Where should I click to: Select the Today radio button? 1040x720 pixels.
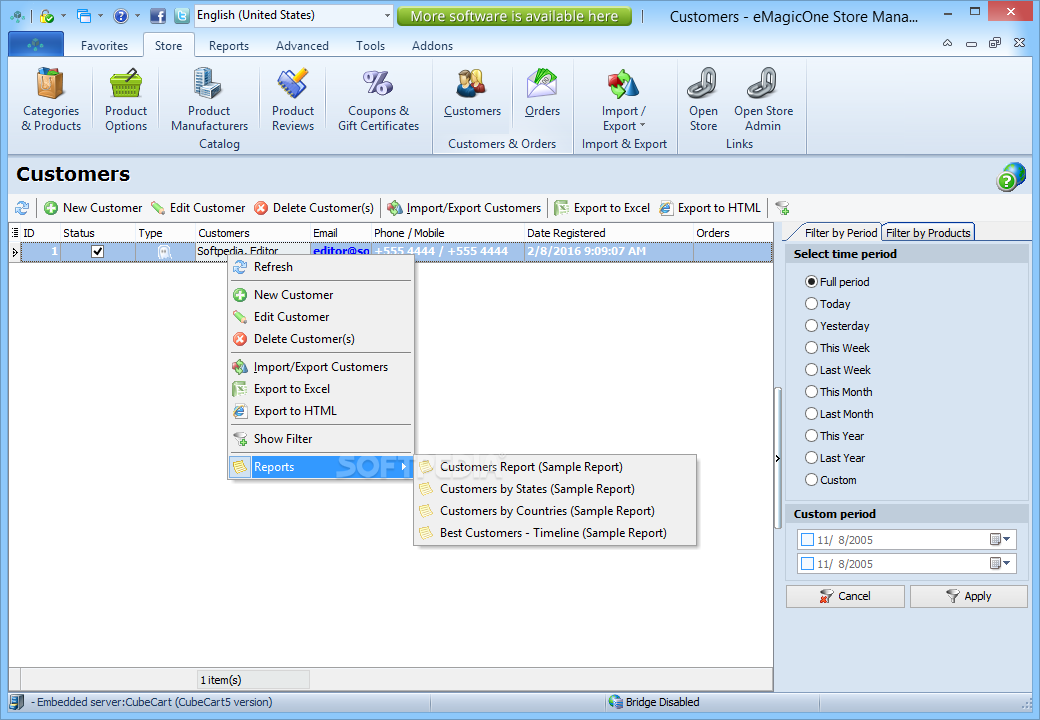811,304
